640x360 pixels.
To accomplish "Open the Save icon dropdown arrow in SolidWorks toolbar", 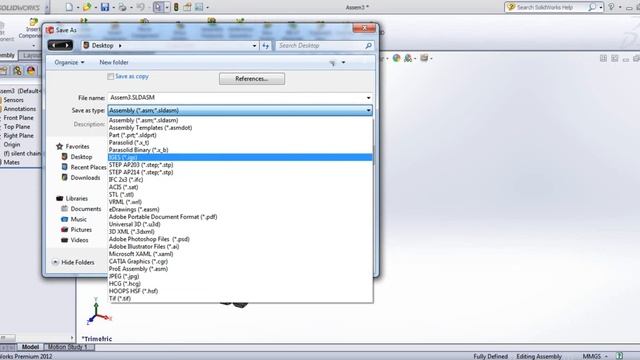I will (113, 7).
